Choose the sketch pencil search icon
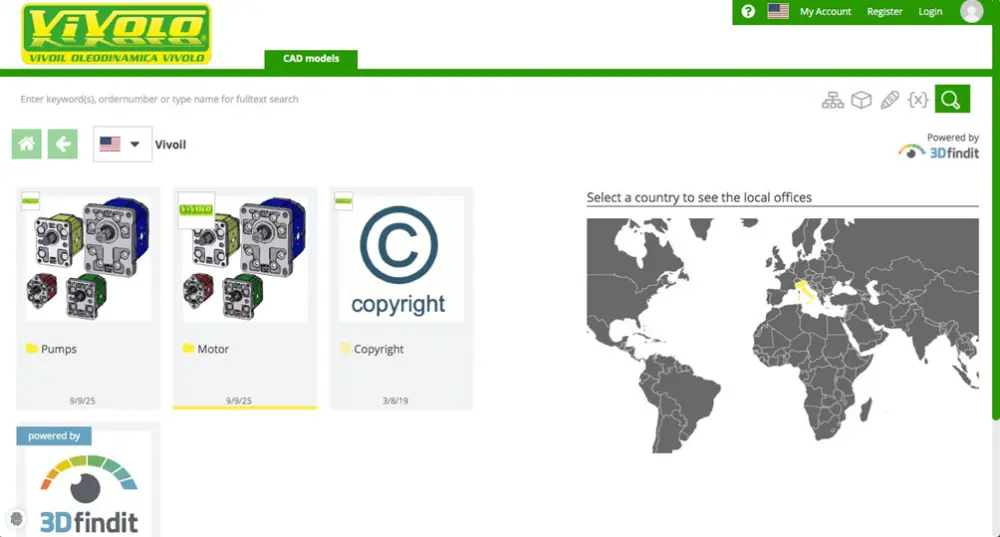The width and height of the screenshot is (1000, 537). tap(889, 100)
